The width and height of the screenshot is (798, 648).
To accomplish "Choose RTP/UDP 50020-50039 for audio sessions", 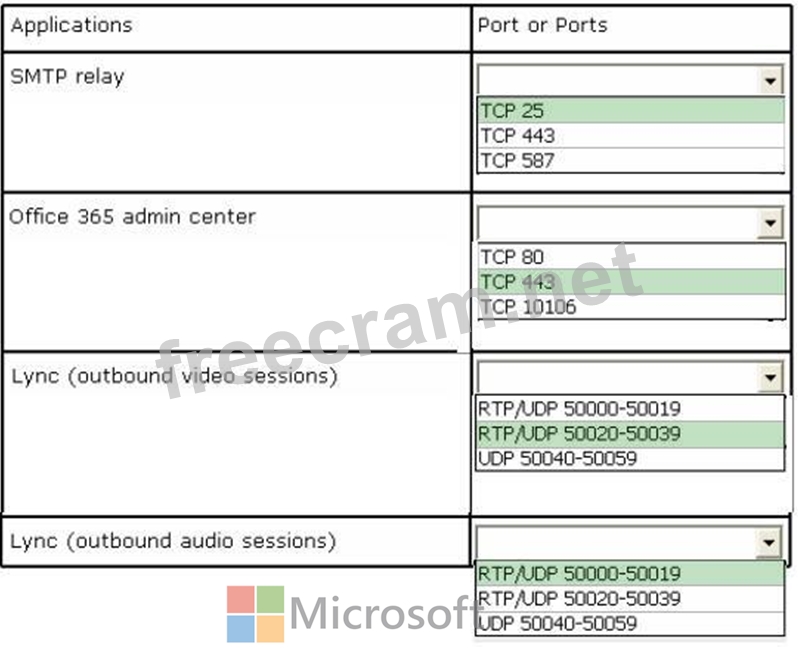I will coord(630,598).
